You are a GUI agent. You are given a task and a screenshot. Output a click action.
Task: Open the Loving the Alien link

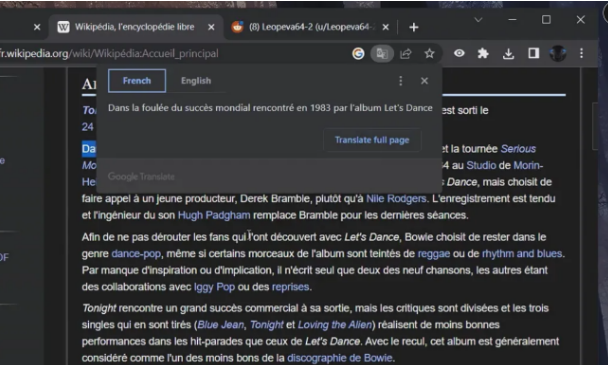tap(335, 325)
